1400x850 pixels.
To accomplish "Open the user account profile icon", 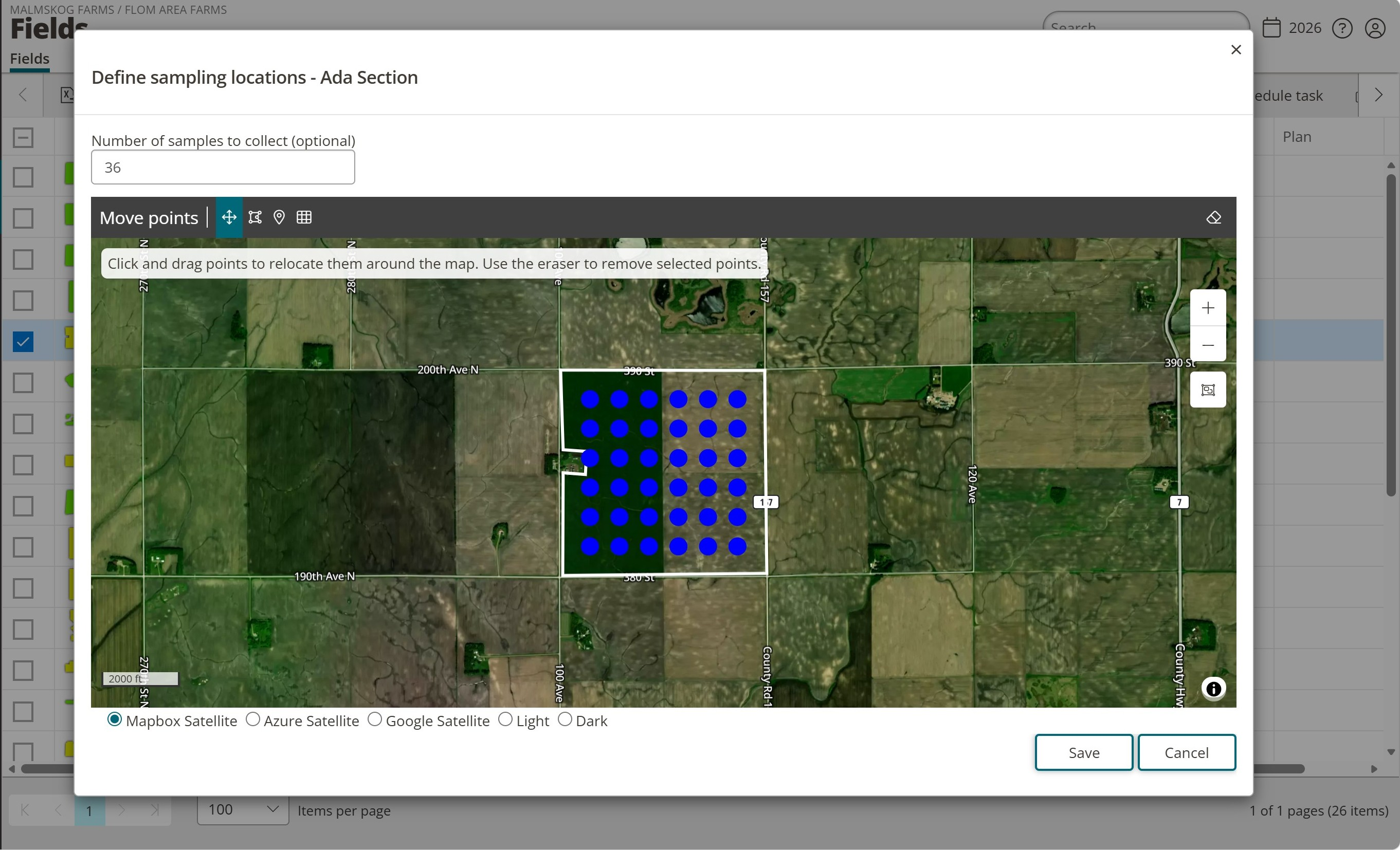I will coord(1375,28).
